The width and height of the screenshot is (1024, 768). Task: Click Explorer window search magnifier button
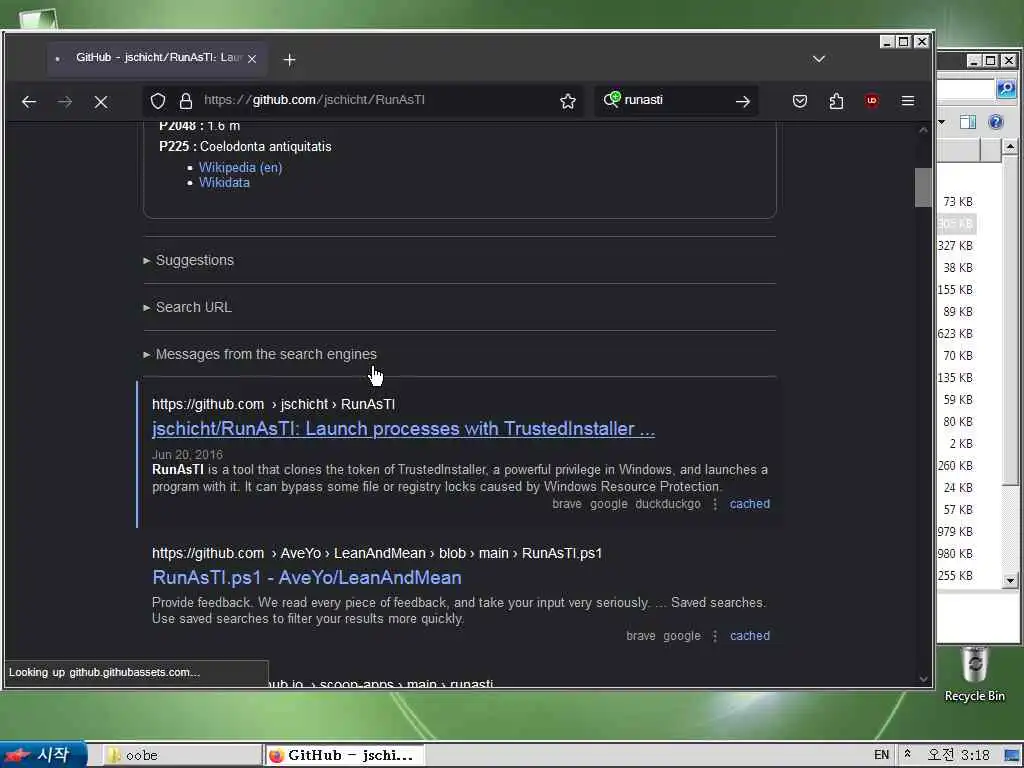coord(1006,88)
